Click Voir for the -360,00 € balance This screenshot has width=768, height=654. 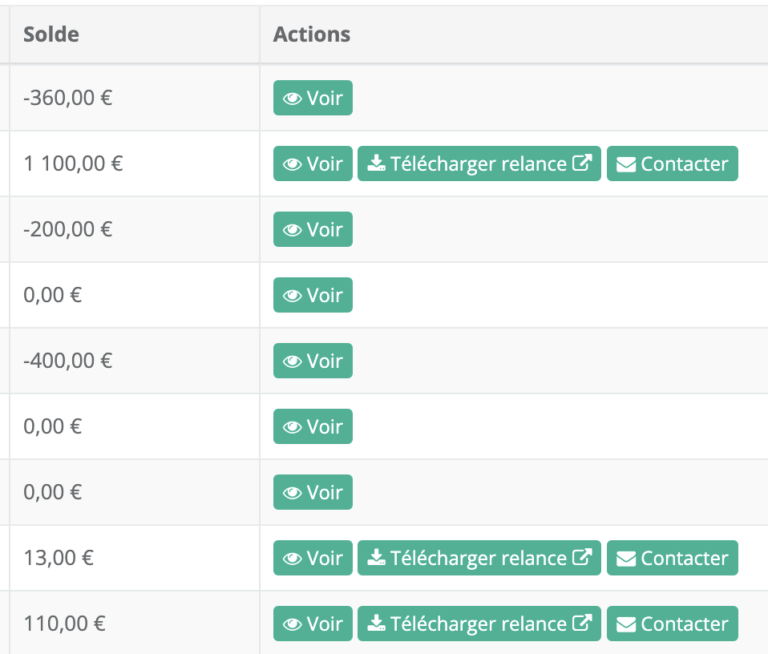[x=312, y=98]
